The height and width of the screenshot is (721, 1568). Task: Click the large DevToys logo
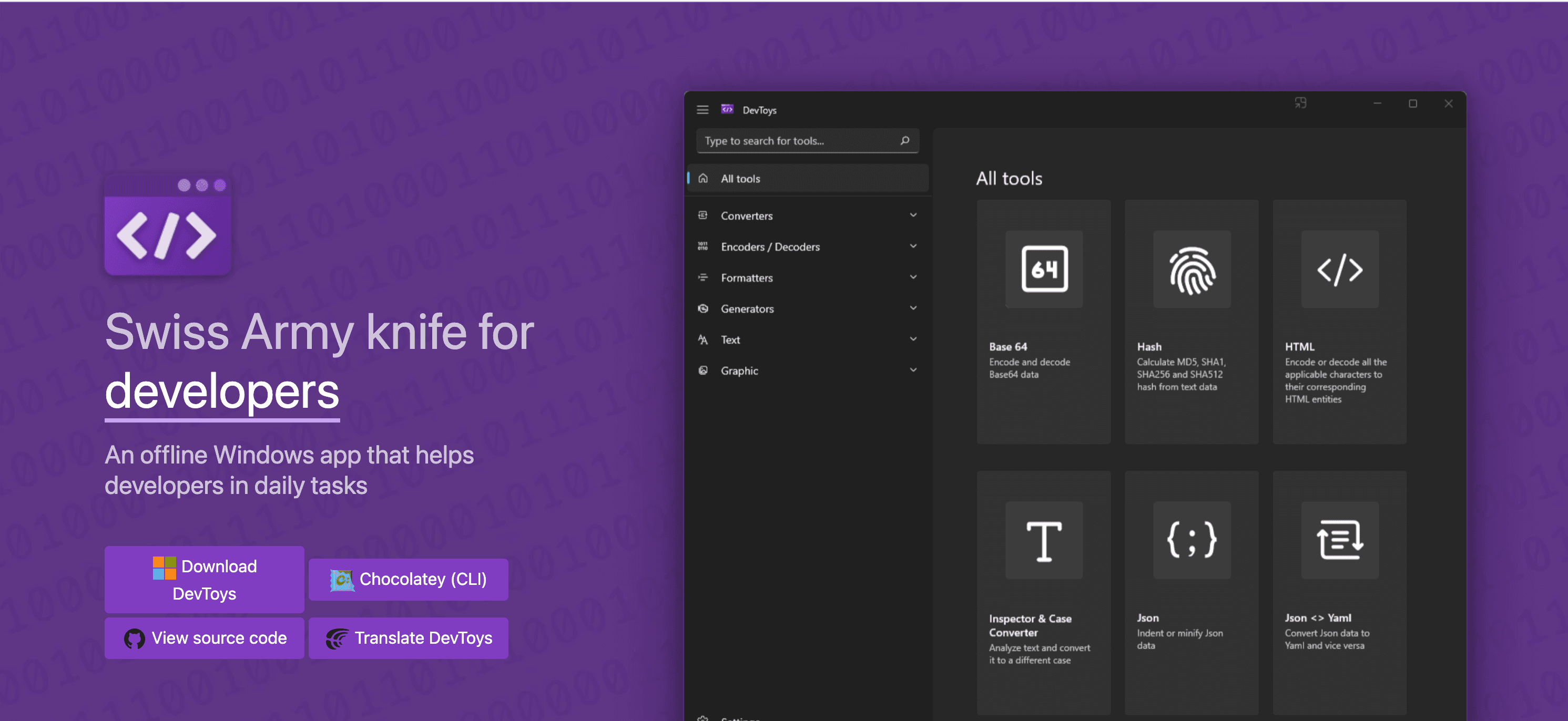(168, 226)
